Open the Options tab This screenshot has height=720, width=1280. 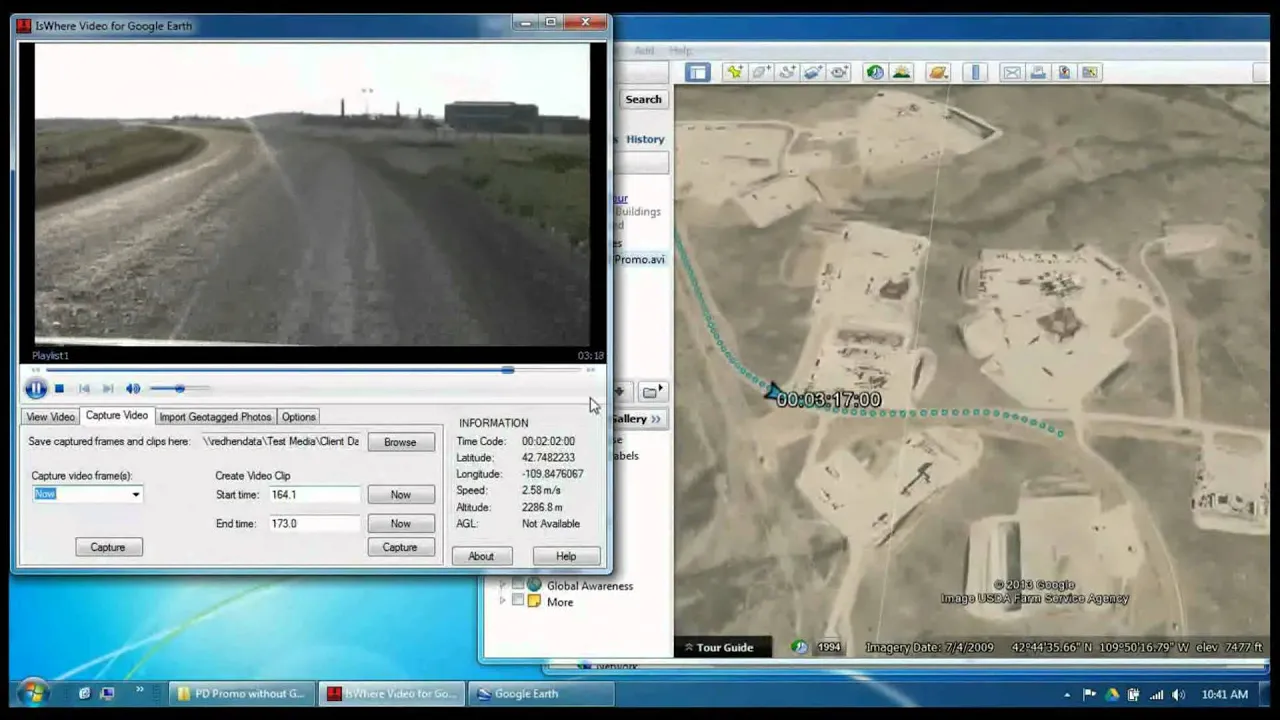298,417
